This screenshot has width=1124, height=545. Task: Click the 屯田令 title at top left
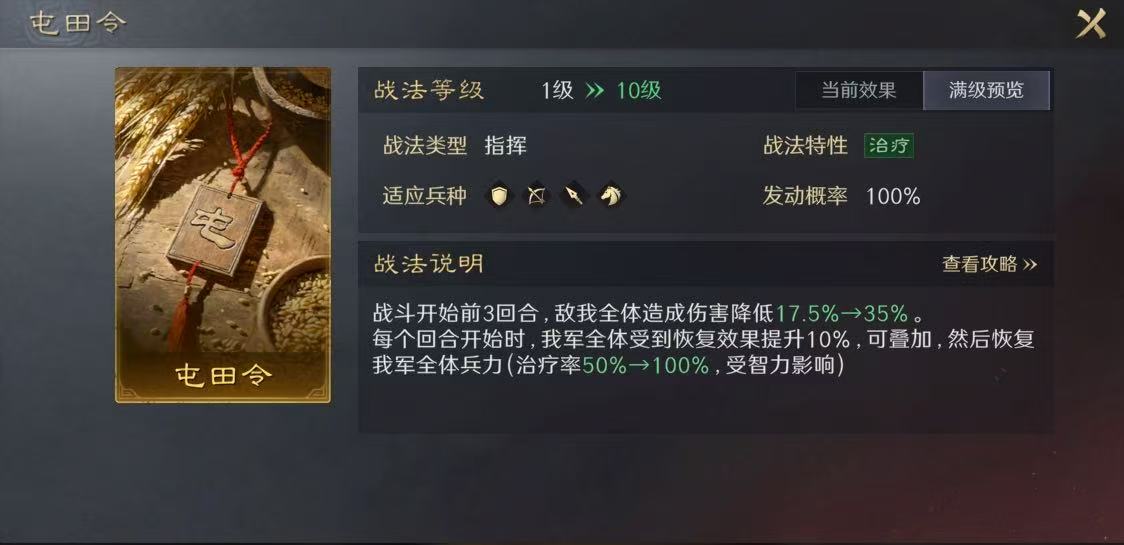[78, 23]
